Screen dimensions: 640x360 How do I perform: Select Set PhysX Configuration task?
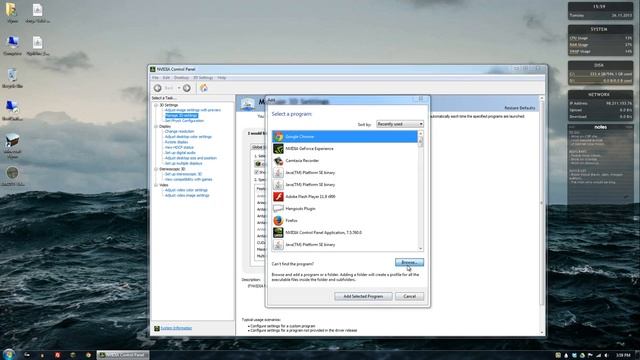pyautogui.click(x=184, y=121)
